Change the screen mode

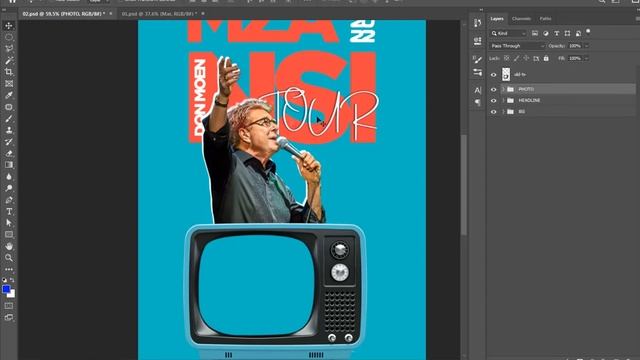(9, 317)
